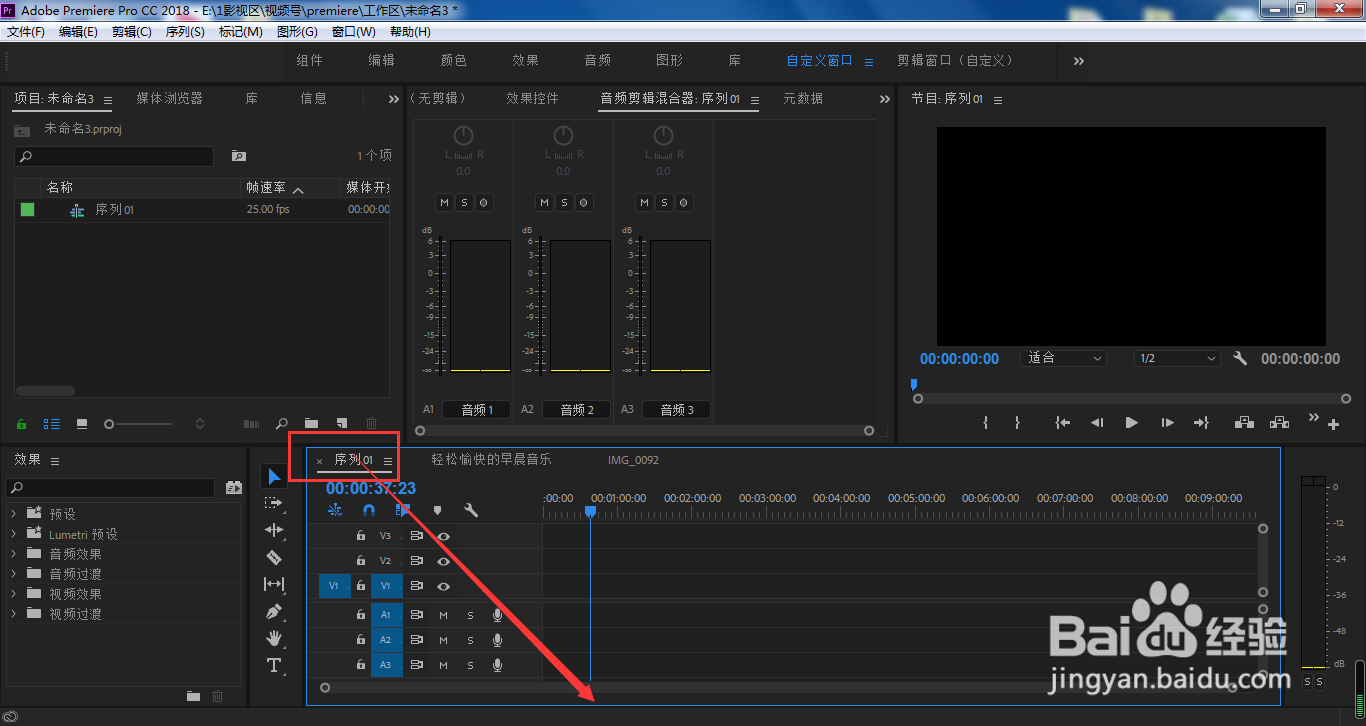This screenshot has height=726, width=1366.
Task: Mute timeline track A1
Action: pos(443,615)
